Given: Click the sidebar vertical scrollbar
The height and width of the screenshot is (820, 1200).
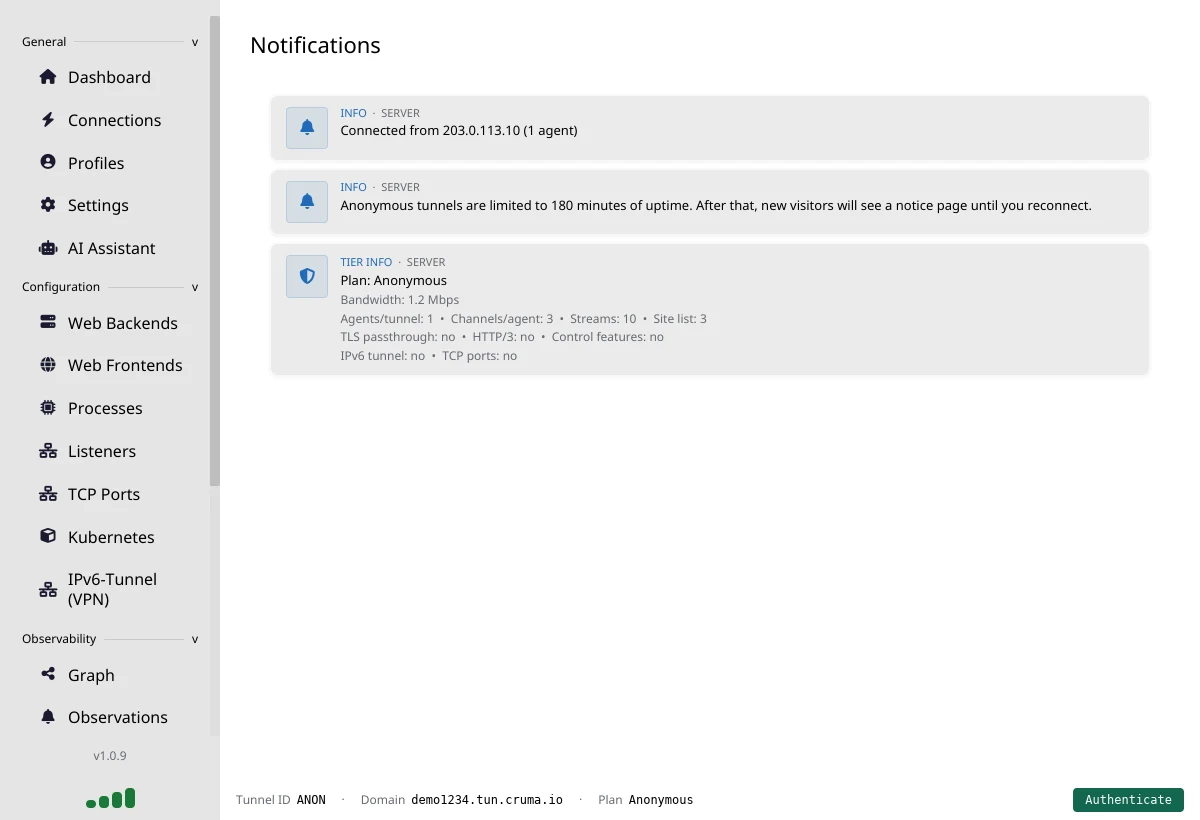Looking at the screenshot, I should click(214, 250).
